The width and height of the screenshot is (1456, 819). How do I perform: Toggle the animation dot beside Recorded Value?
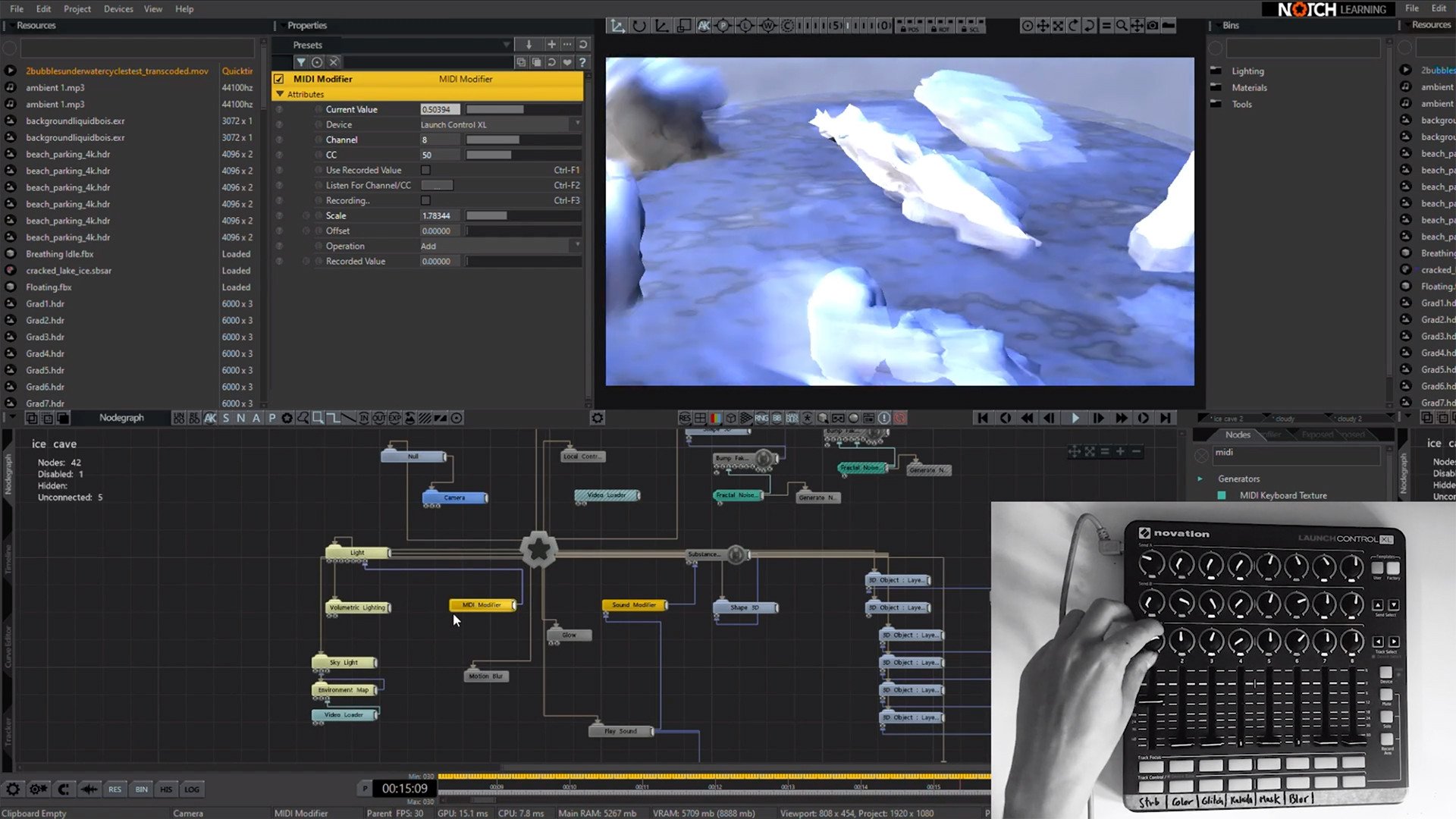[318, 261]
